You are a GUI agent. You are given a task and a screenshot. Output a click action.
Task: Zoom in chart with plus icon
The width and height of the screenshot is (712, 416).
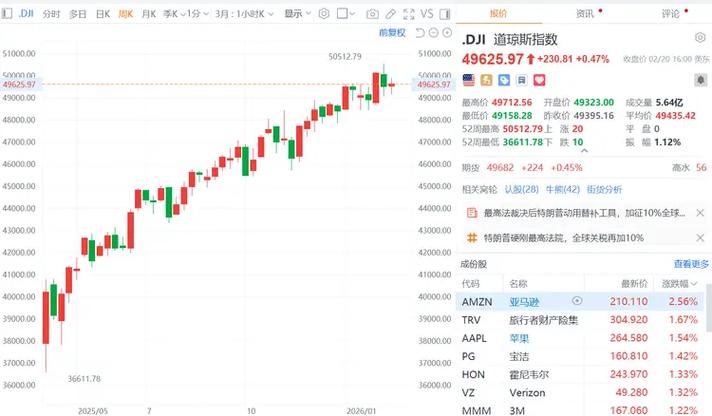click(447, 33)
